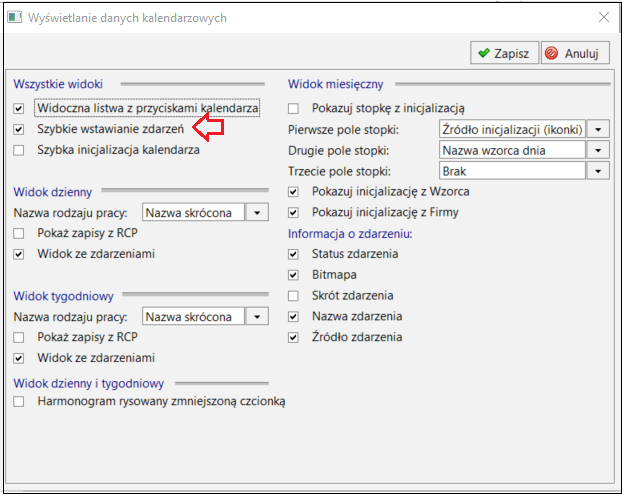Click the Widok miesięczny section heading
This screenshot has height=498, width=627.
tap(335, 84)
